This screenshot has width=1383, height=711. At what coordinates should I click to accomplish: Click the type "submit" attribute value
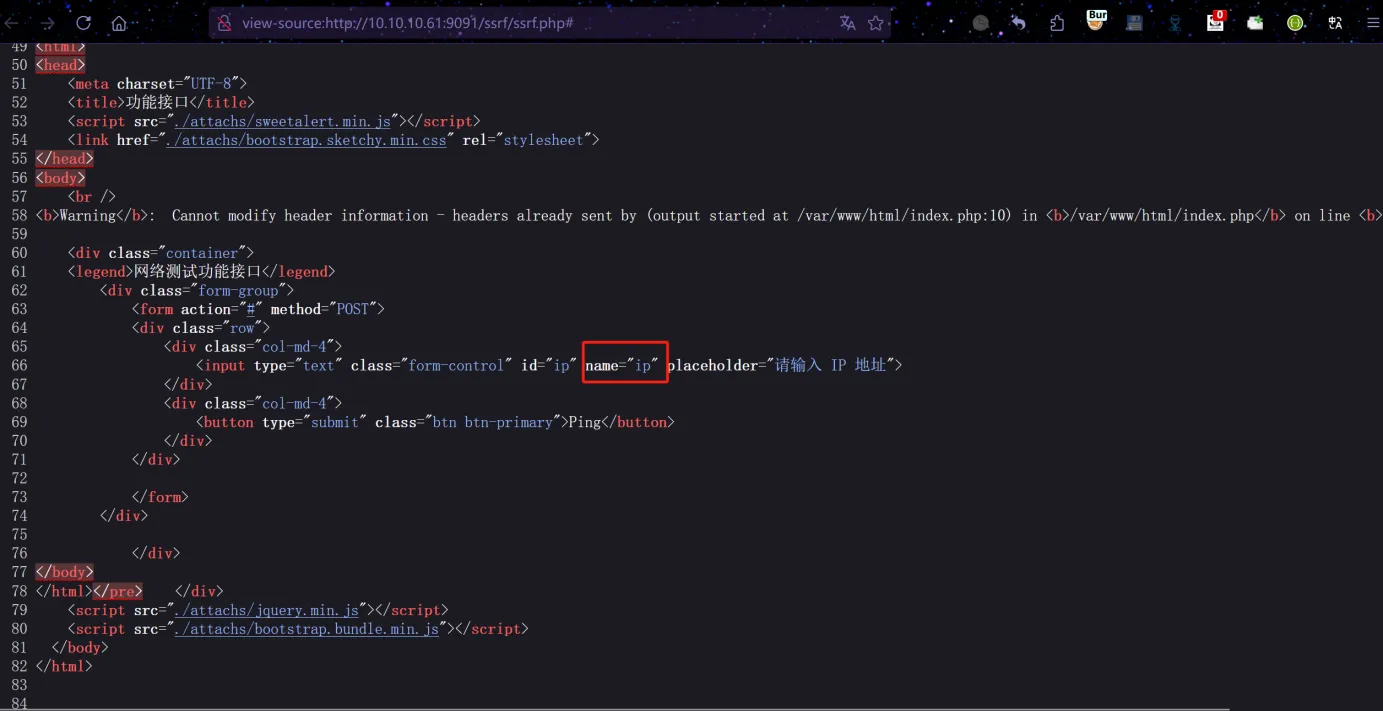coord(334,422)
